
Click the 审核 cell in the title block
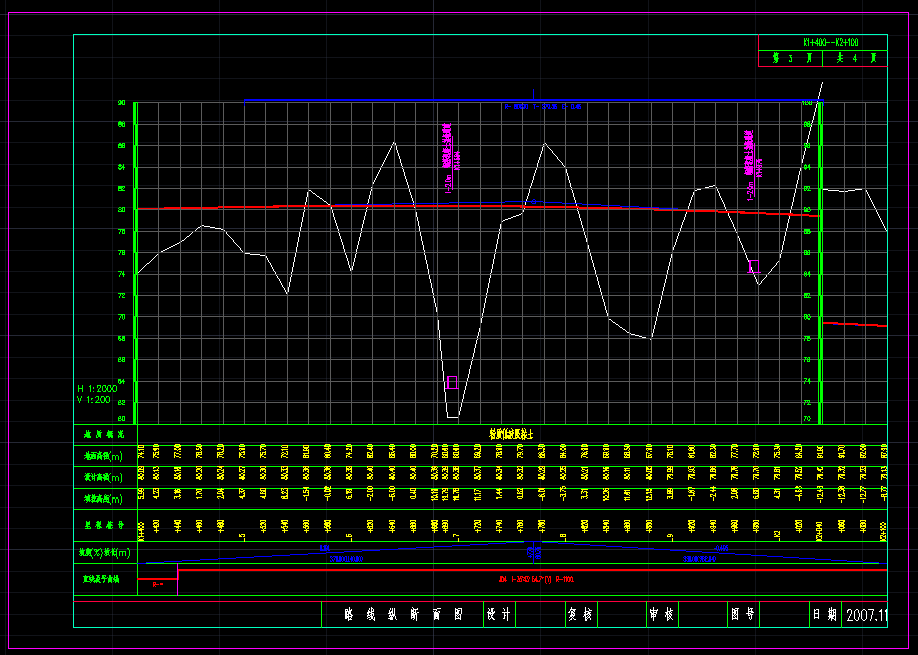(x=660, y=615)
